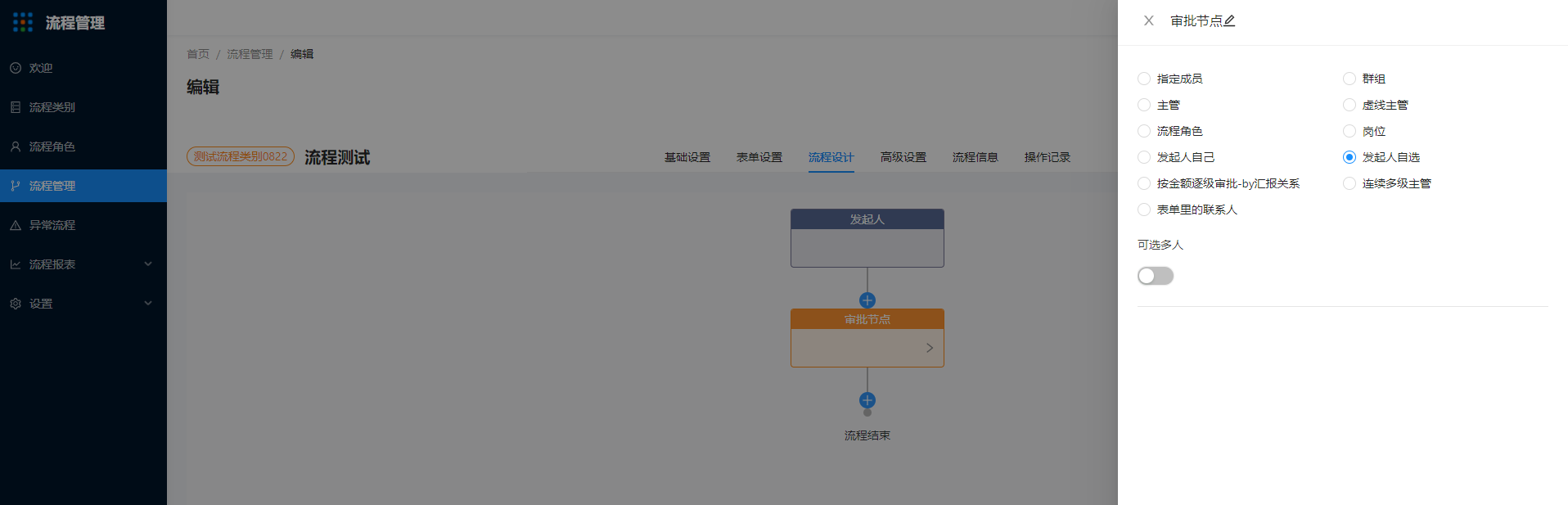Click the 测试流程类别0822 tag
The image size is (1568, 505).
[241, 156]
